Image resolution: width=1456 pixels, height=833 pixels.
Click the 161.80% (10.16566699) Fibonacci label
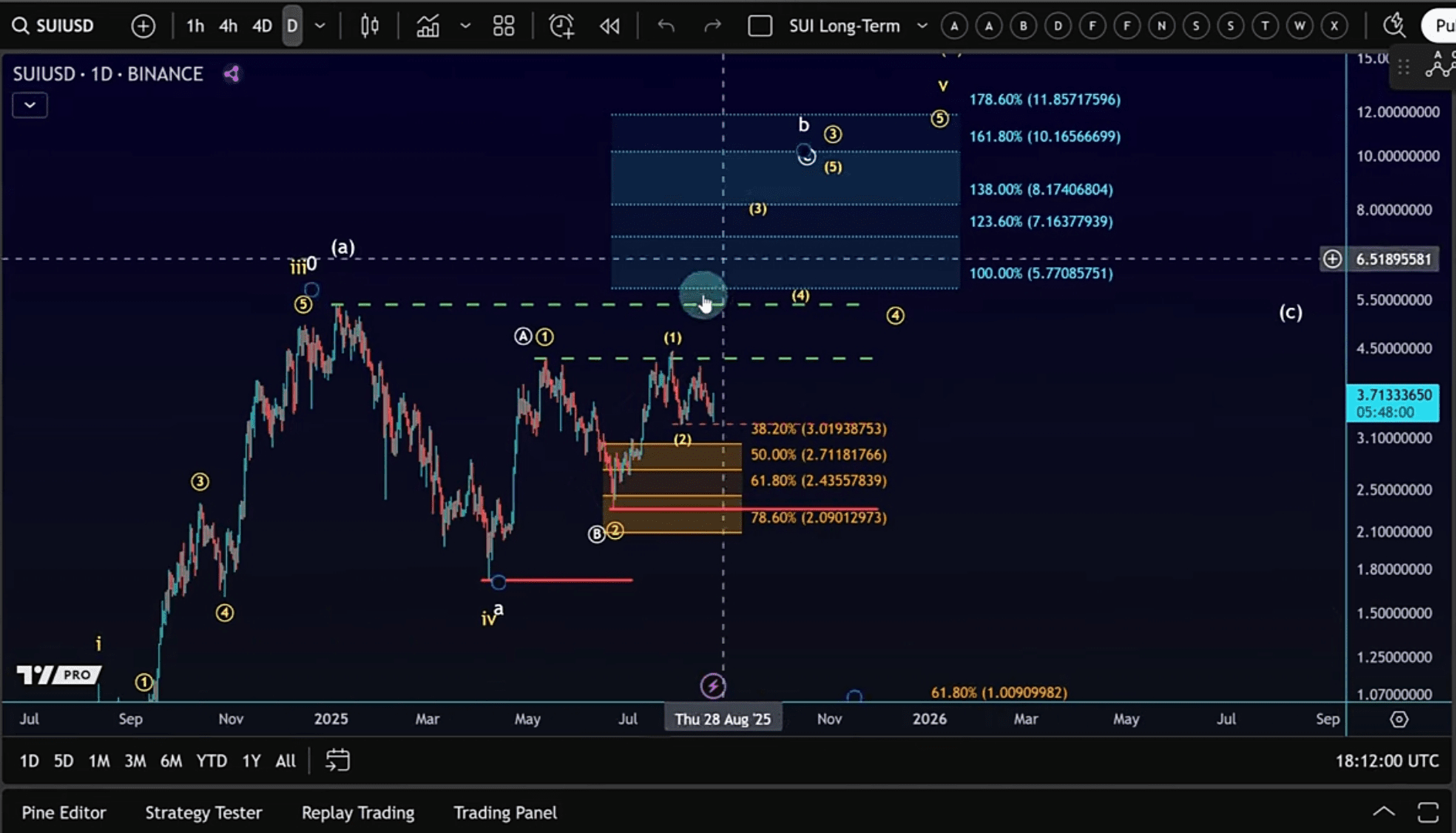point(1045,137)
